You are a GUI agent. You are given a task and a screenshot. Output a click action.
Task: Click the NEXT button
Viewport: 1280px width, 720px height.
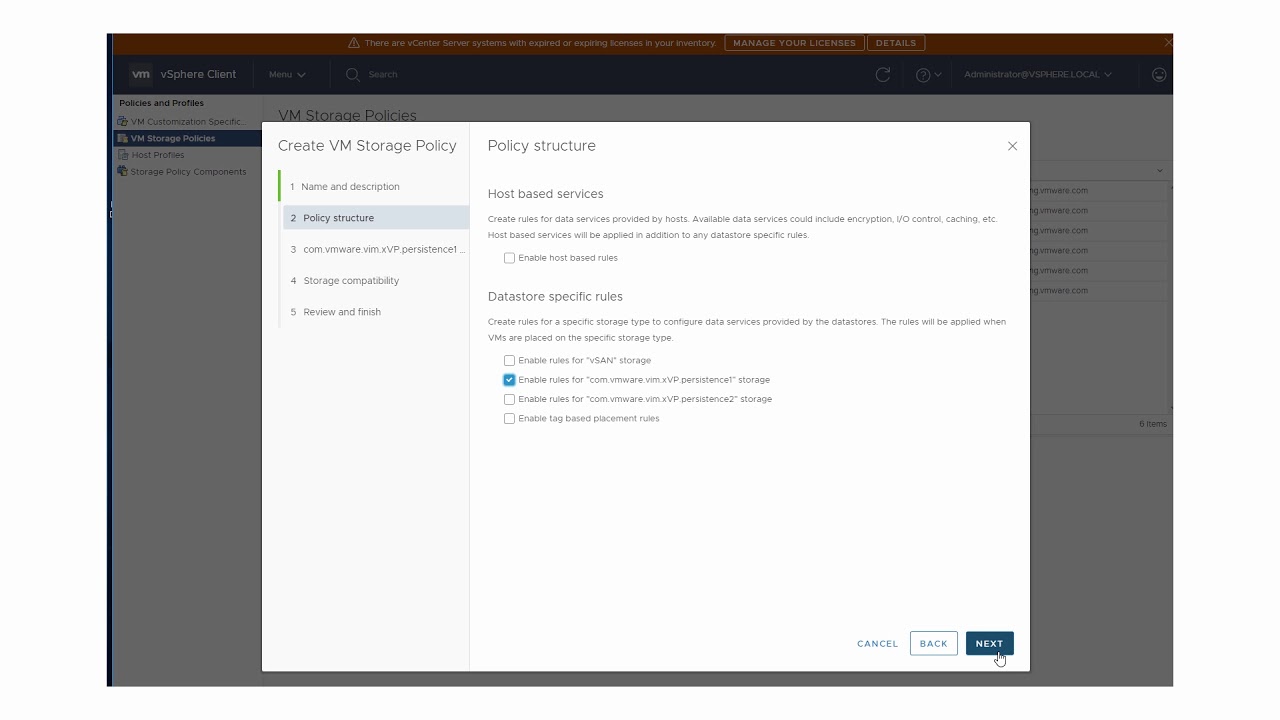point(989,644)
